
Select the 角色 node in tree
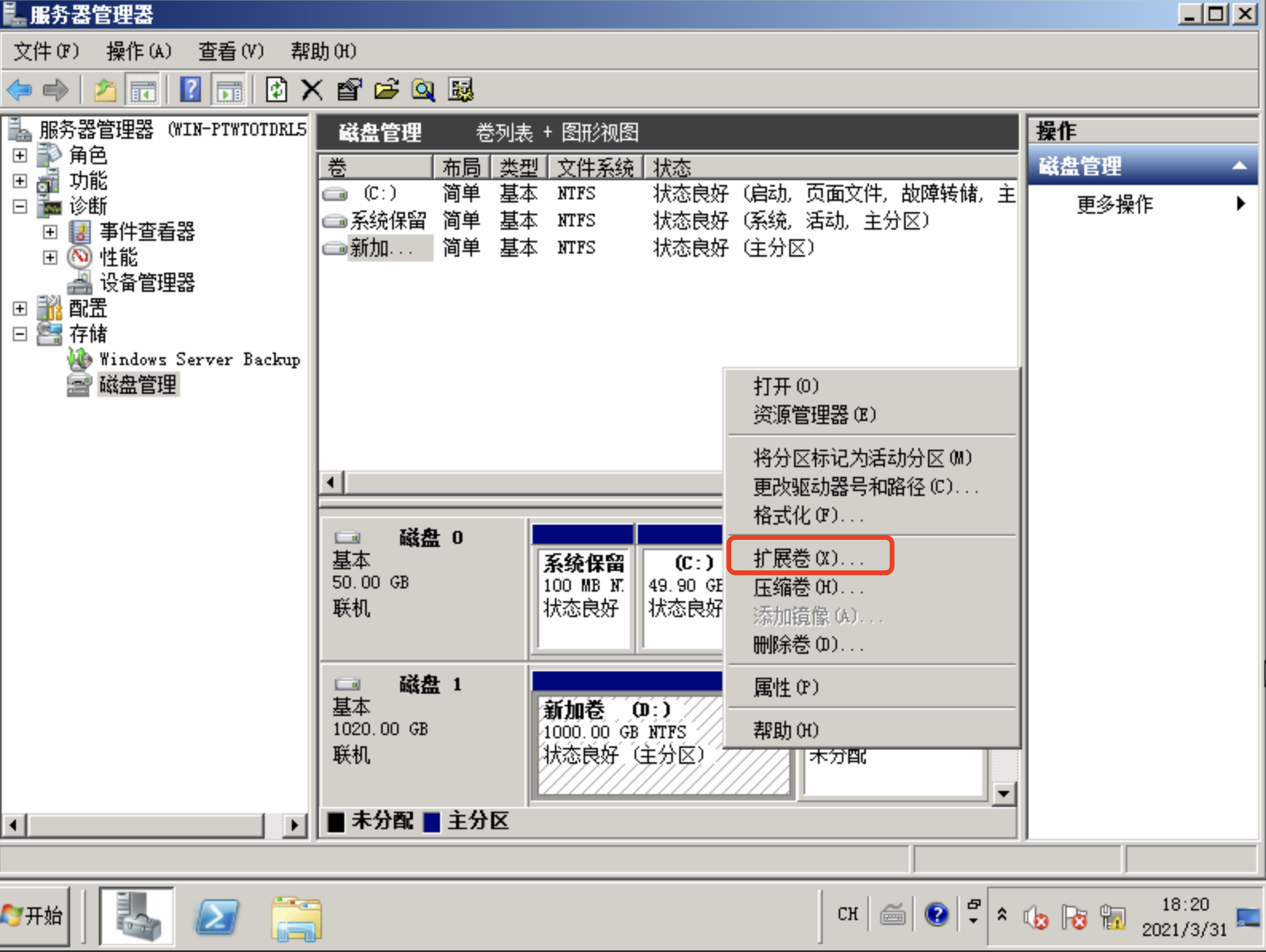(88, 155)
